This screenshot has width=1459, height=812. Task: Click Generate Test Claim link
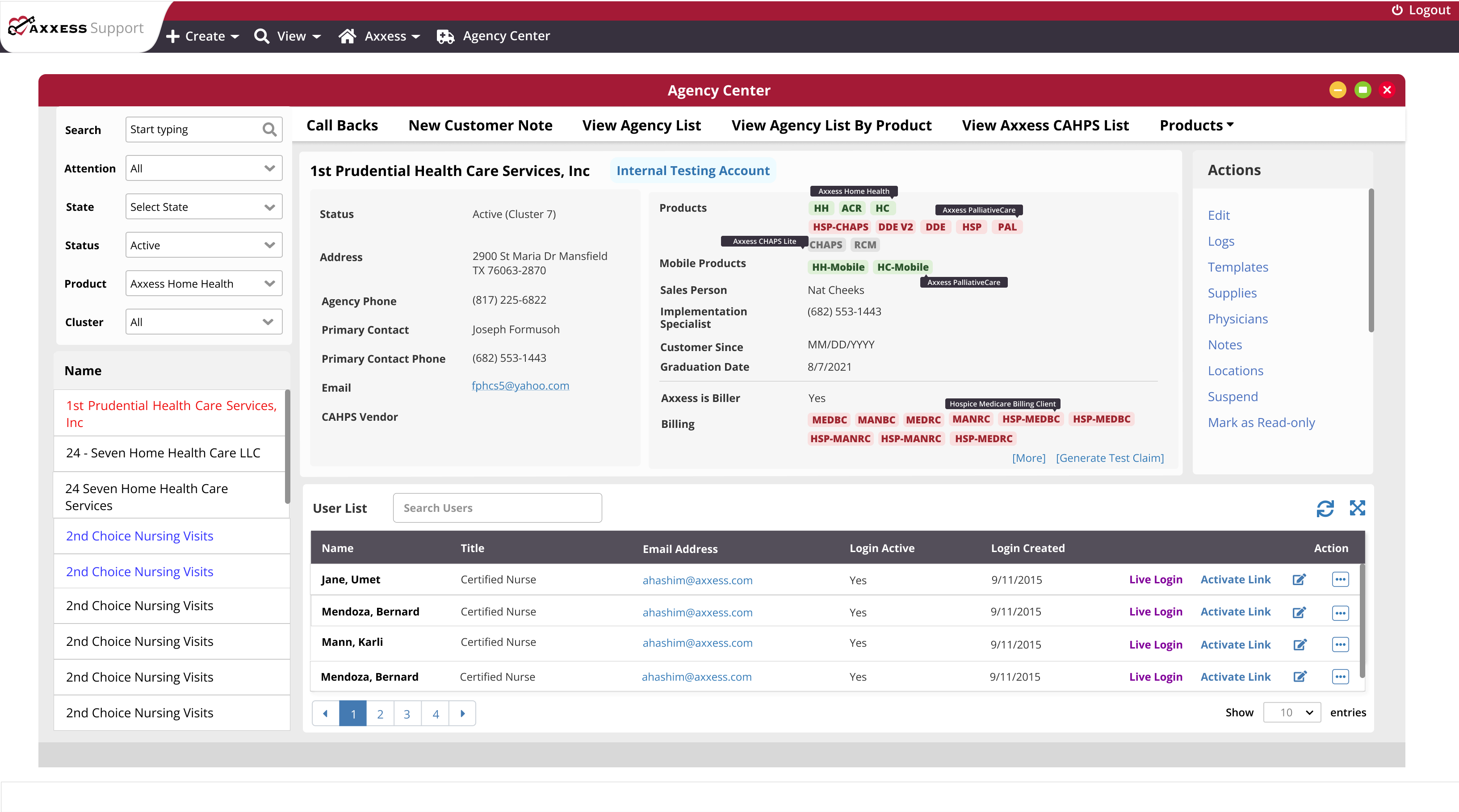pos(1110,457)
